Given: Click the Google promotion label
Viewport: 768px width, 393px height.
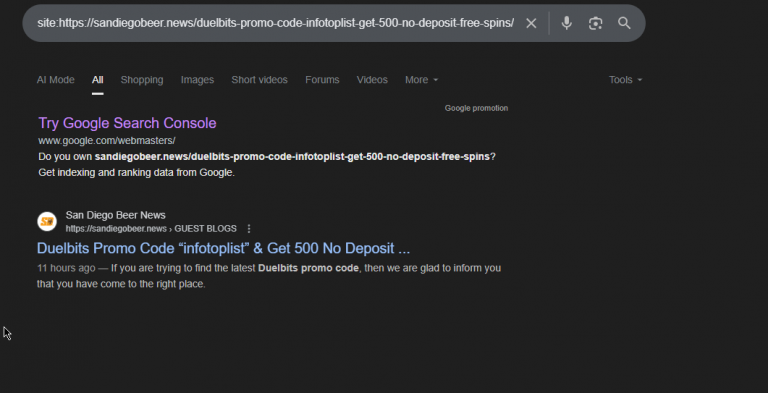Looking at the screenshot, I should tap(476, 108).
